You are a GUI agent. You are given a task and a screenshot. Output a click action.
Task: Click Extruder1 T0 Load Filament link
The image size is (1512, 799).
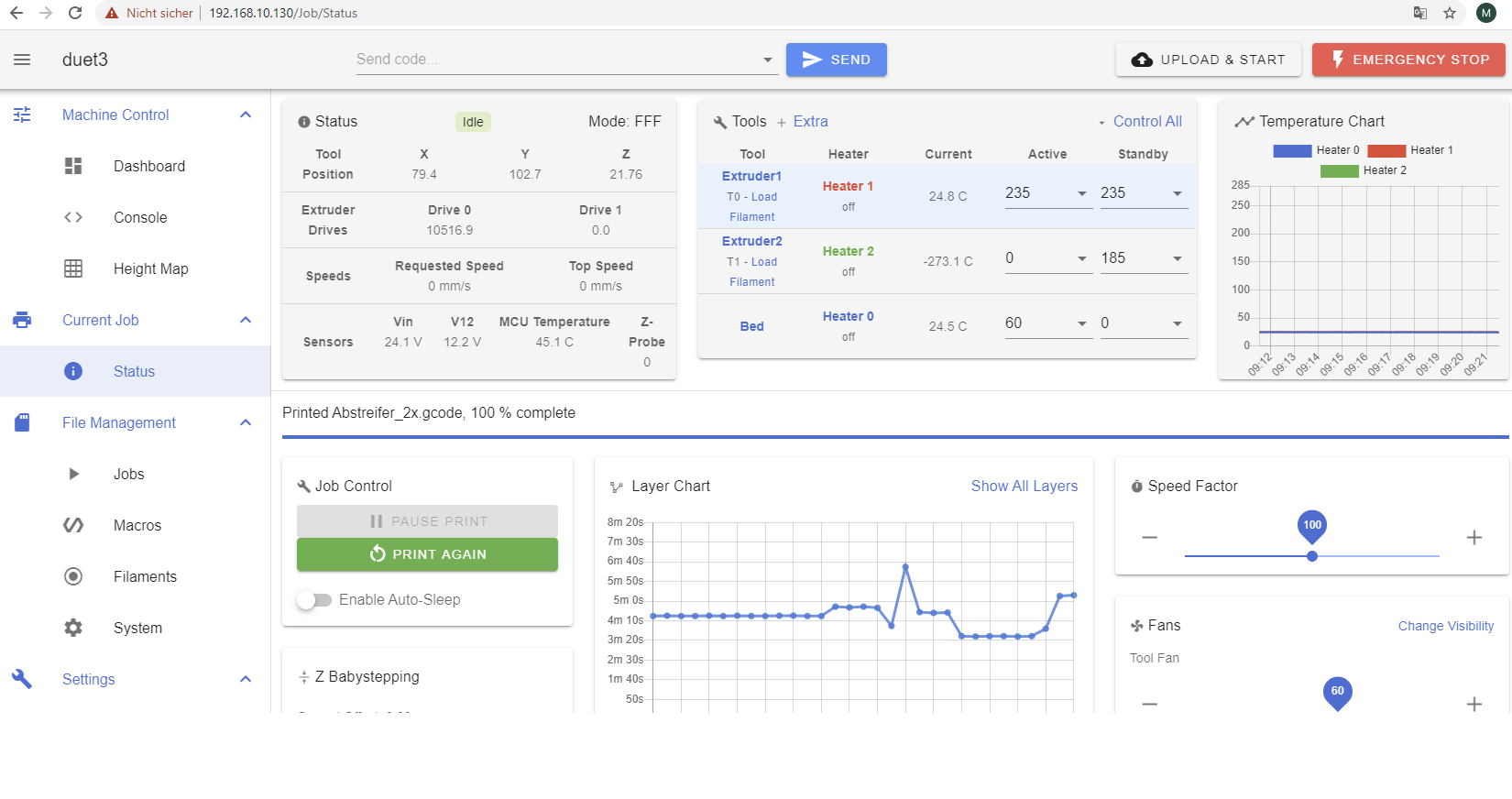coord(752,207)
